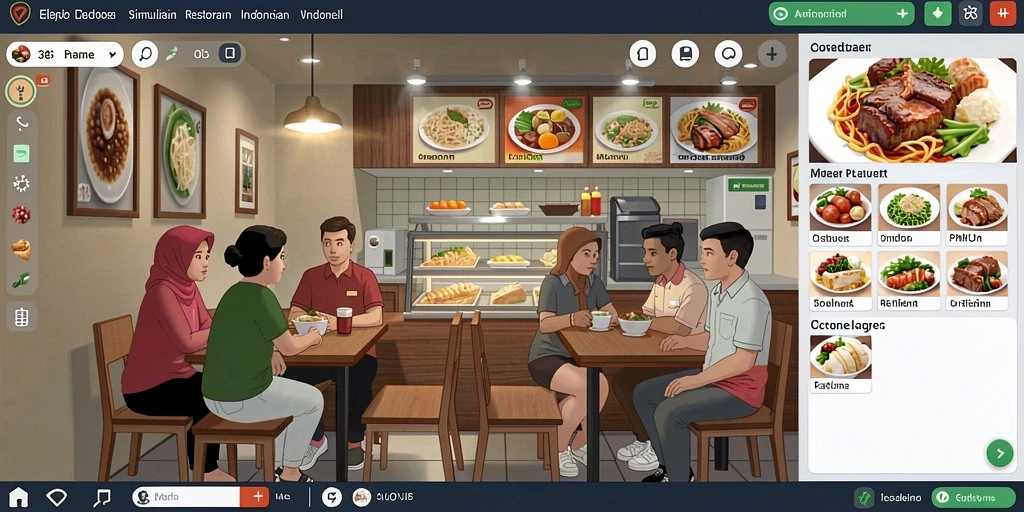The width and height of the screenshot is (1024, 512).
Task: Click the grey round plus button
Action: click(x=771, y=54)
